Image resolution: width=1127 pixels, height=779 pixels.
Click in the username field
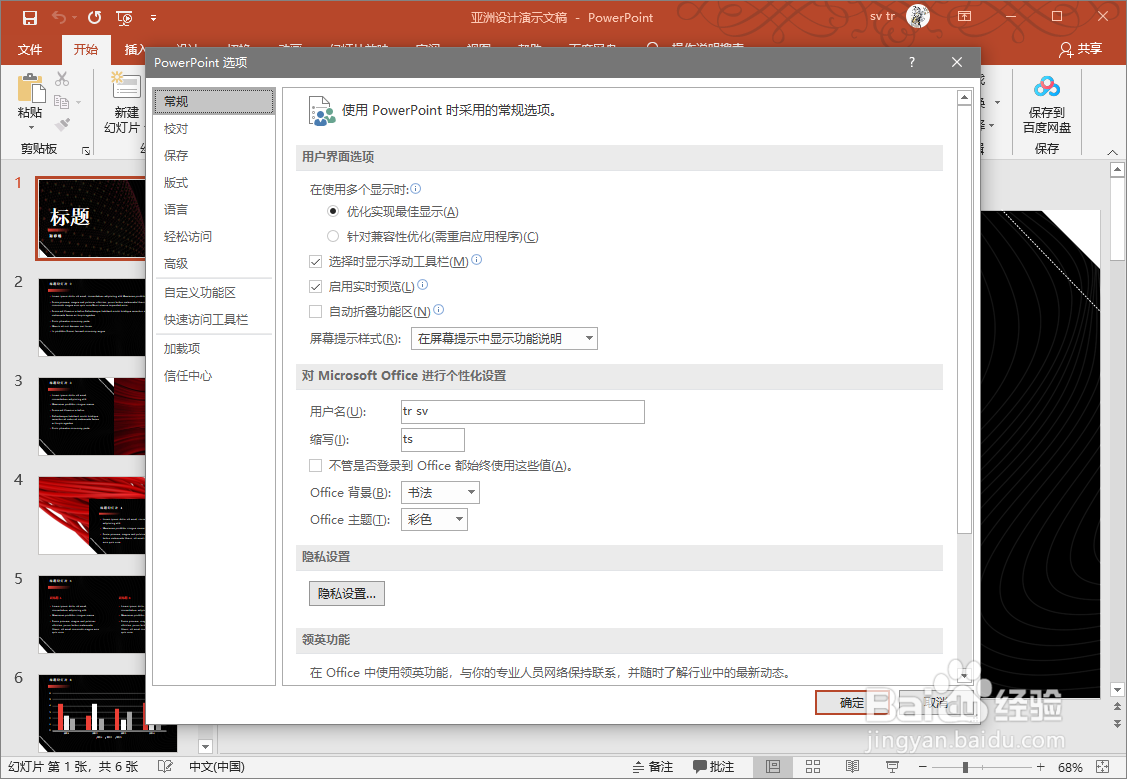pos(523,412)
